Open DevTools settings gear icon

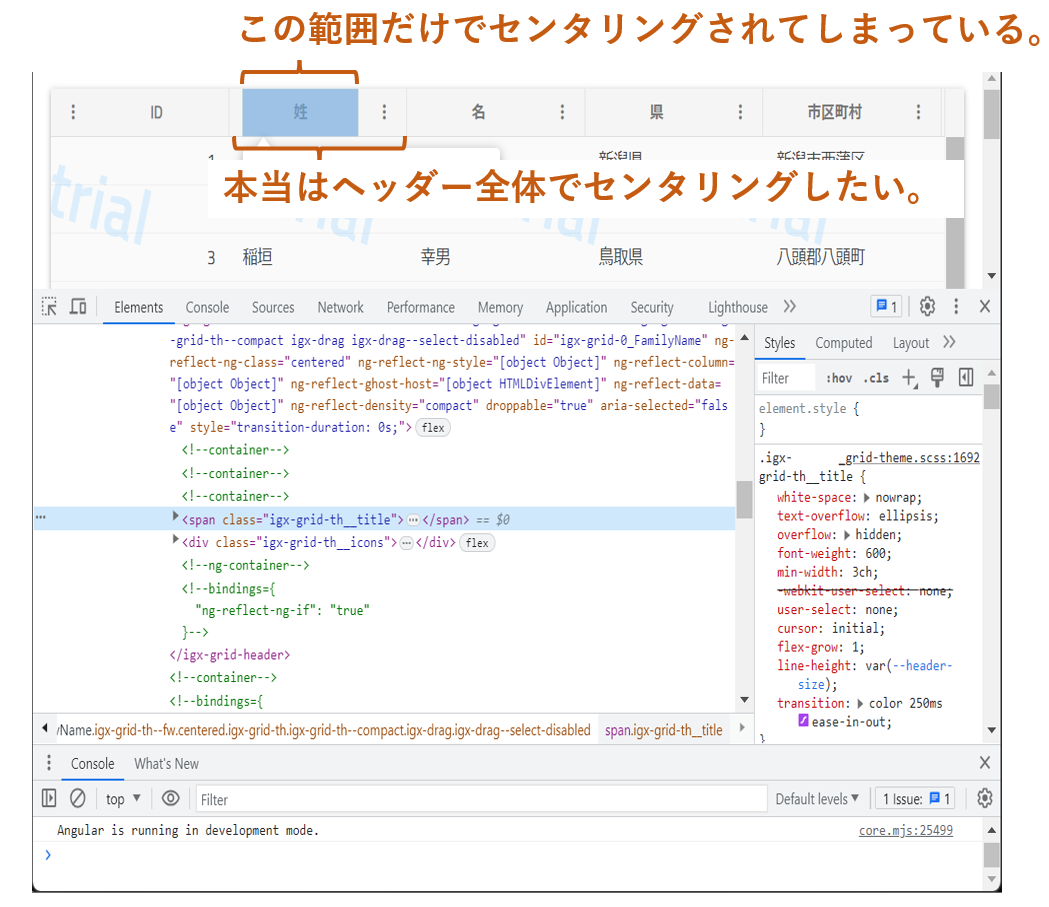tap(927, 307)
